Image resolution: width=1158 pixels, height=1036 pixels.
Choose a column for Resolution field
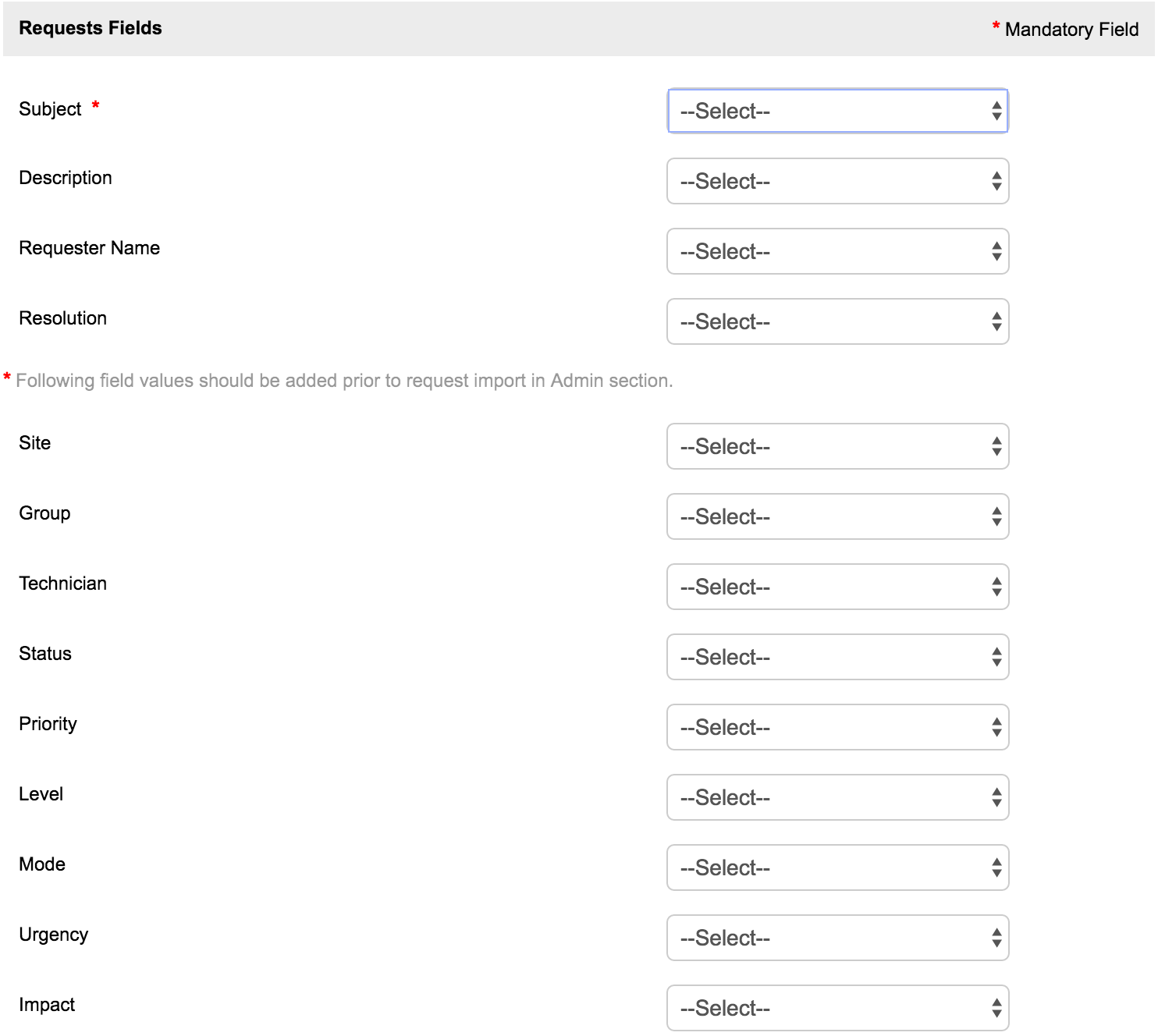click(837, 321)
